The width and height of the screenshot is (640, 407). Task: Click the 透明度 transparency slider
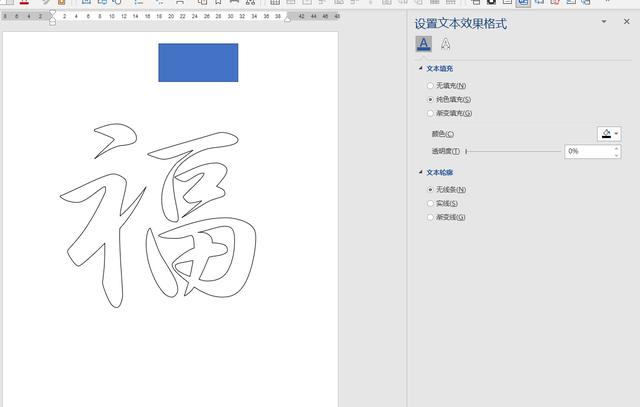(513, 151)
